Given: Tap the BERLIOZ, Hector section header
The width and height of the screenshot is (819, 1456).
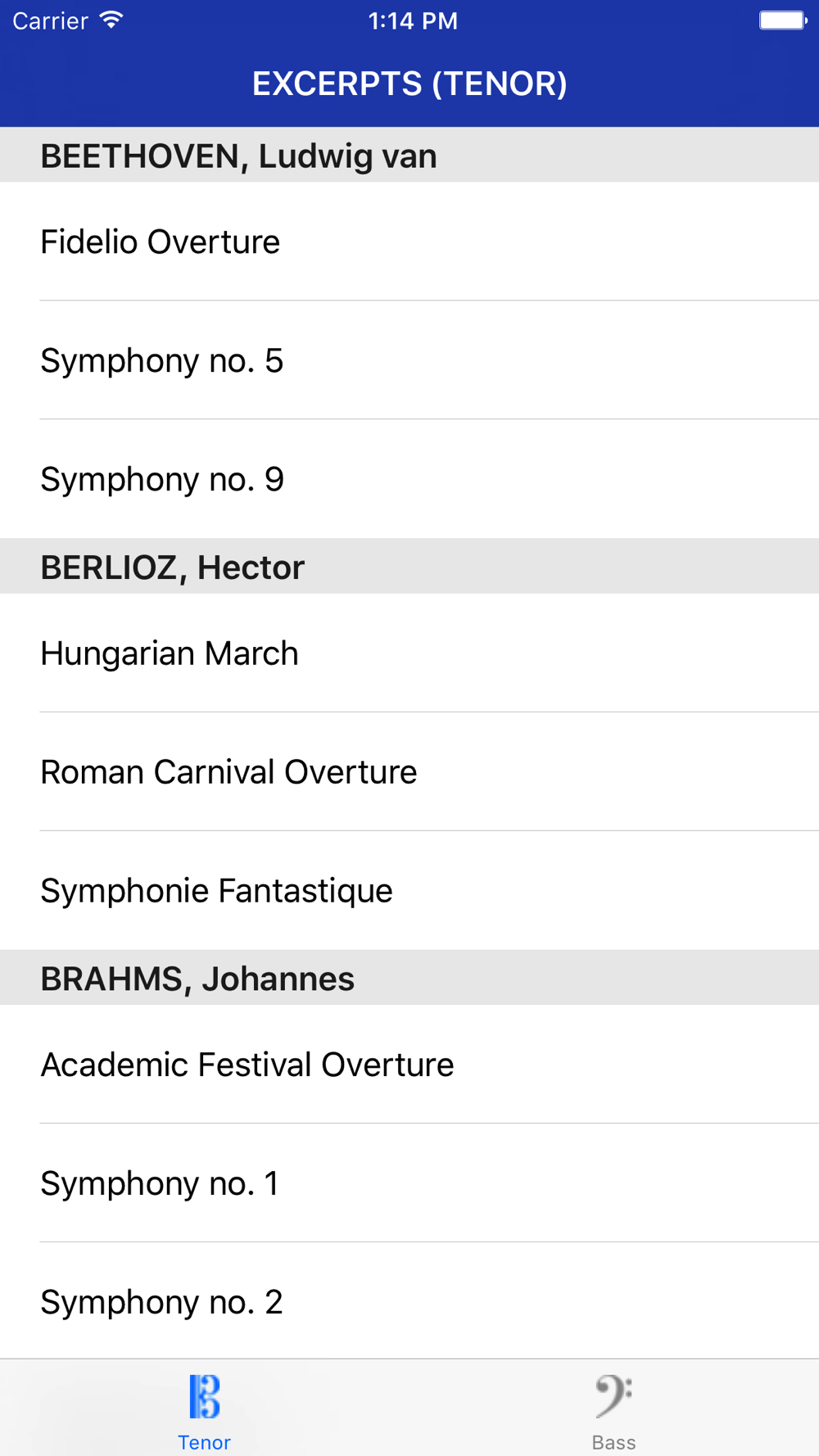Looking at the screenshot, I should point(409,567).
